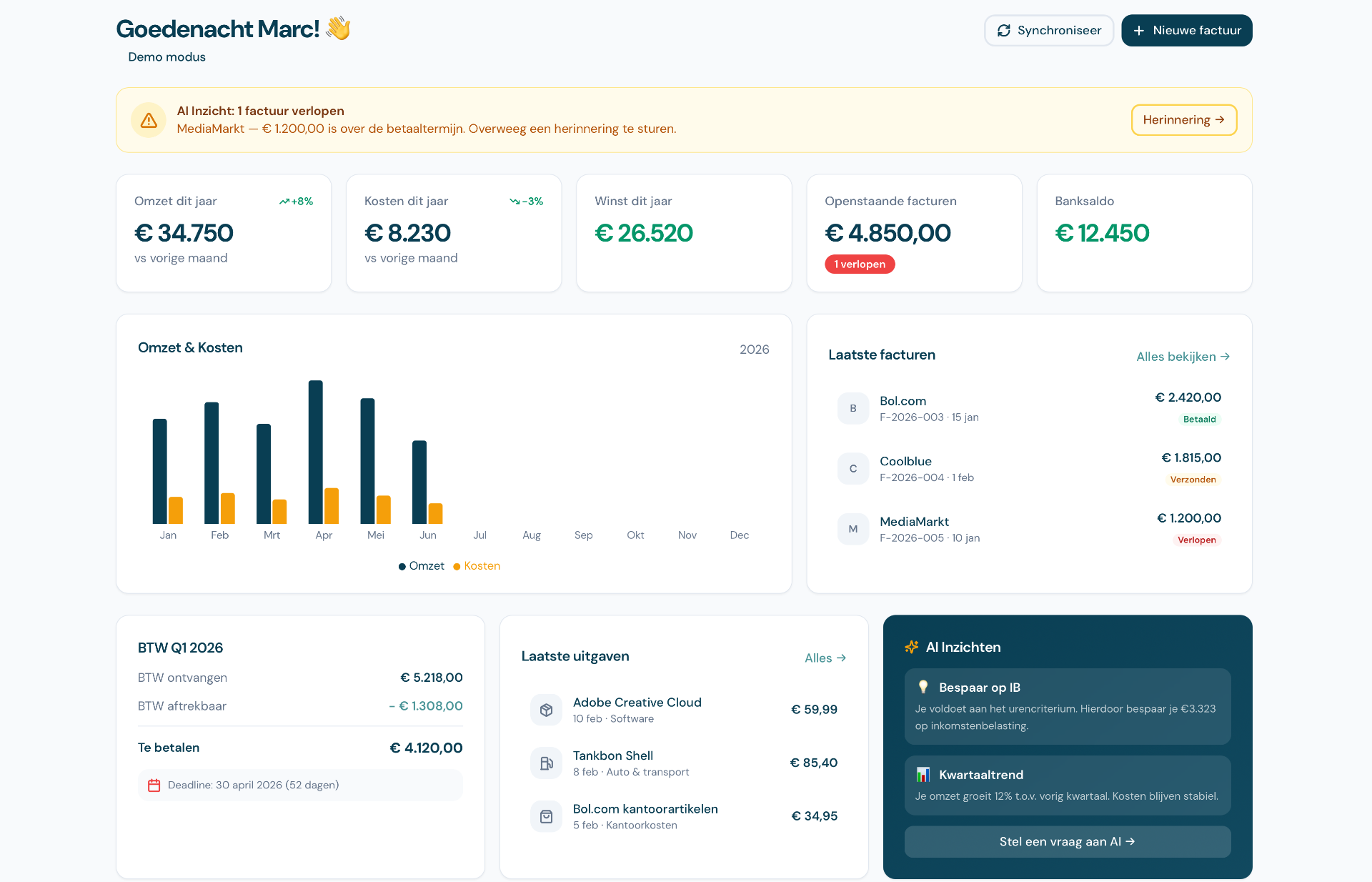Click the Te betalen amount € 4.120,00
The height and width of the screenshot is (882, 1372).
coord(427,748)
